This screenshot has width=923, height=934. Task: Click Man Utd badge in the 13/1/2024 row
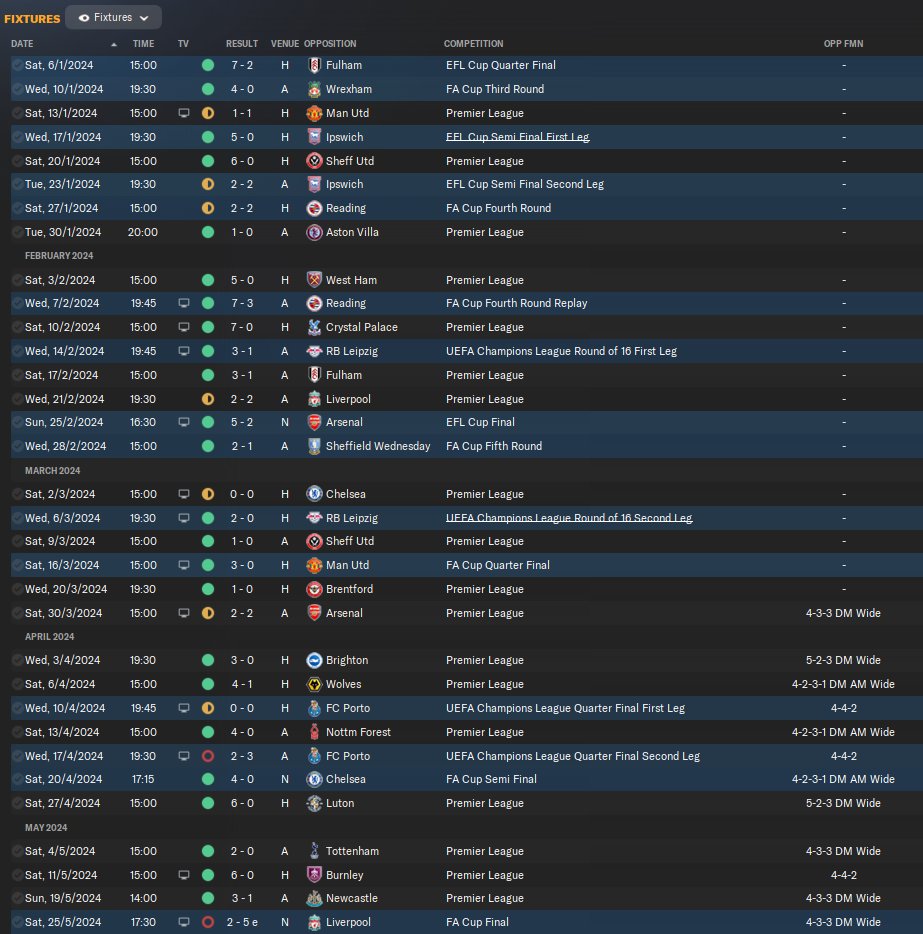coord(314,113)
